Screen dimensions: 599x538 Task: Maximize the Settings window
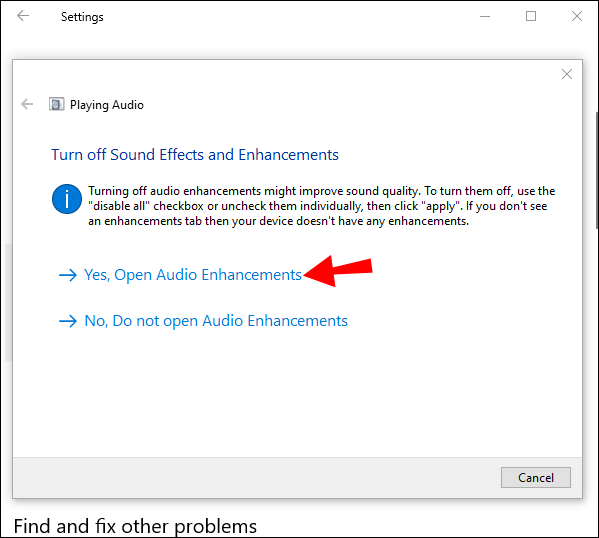[531, 16]
